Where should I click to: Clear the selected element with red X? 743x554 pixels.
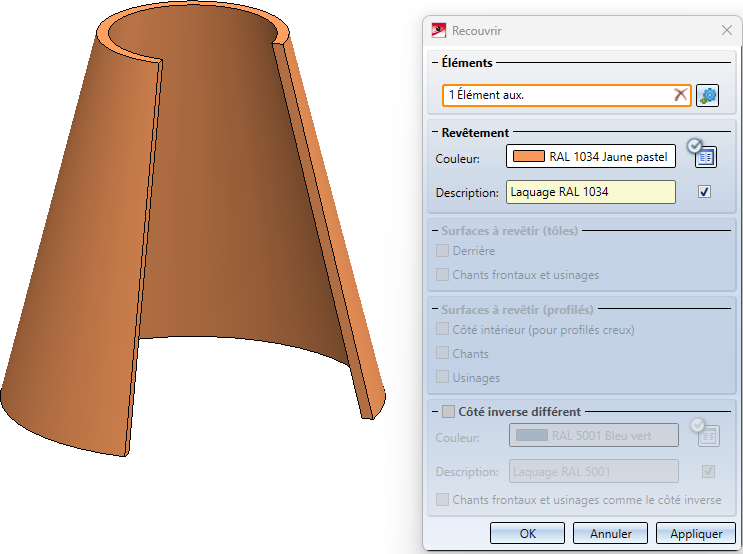click(x=680, y=95)
